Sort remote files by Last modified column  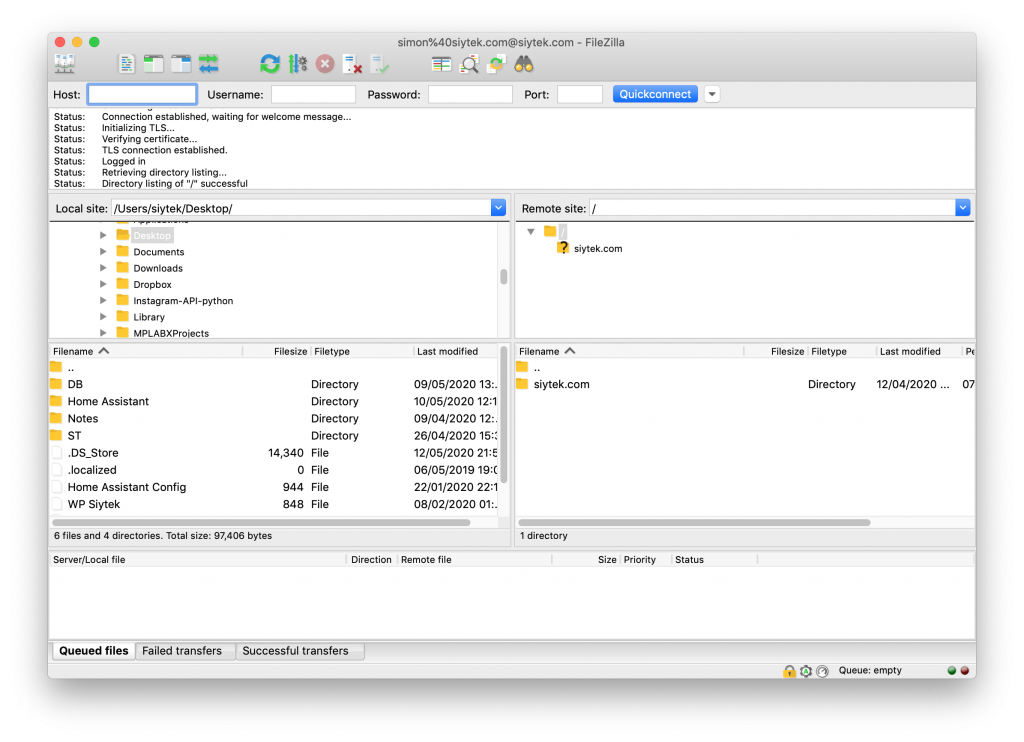[x=918, y=351]
